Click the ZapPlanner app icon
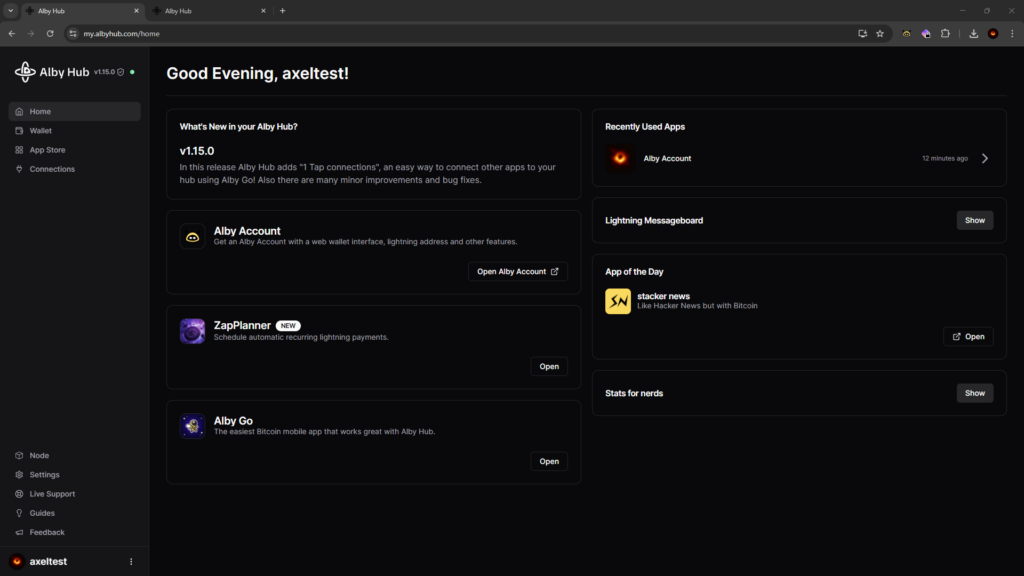1024x576 pixels. pyautogui.click(x=192, y=331)
